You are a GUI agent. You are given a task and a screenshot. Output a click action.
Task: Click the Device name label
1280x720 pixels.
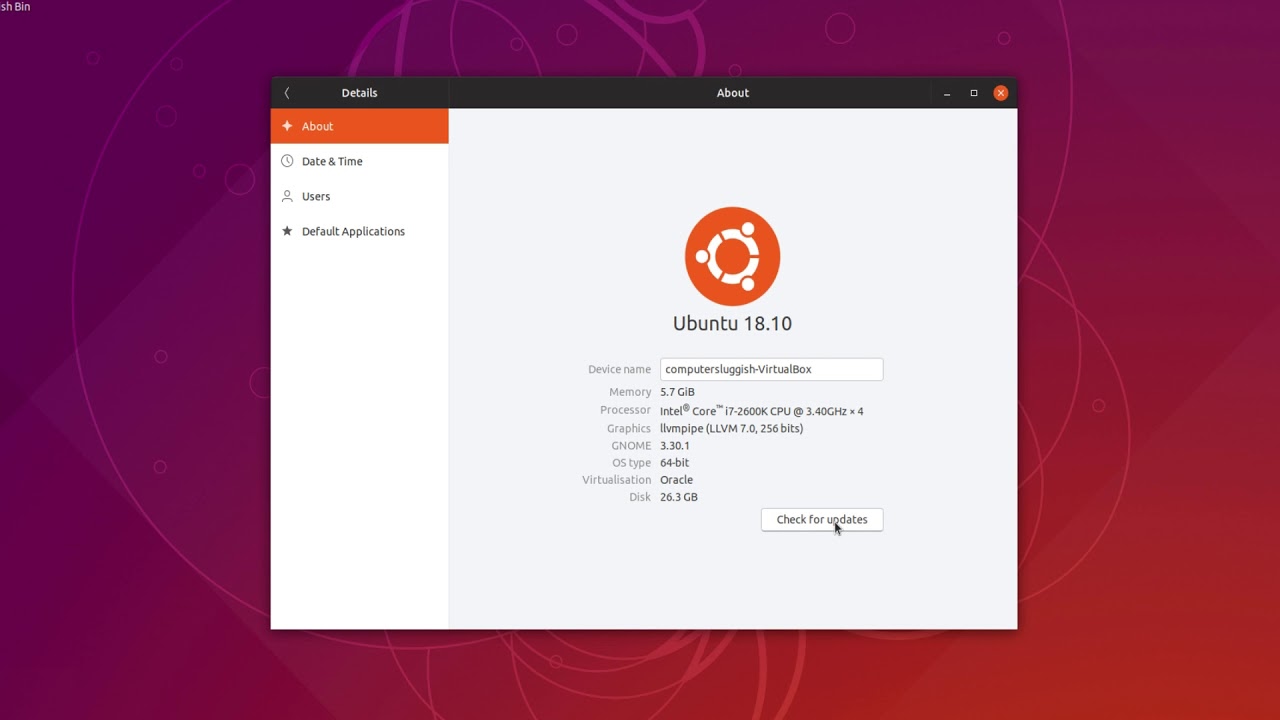[x=619, y=369]
